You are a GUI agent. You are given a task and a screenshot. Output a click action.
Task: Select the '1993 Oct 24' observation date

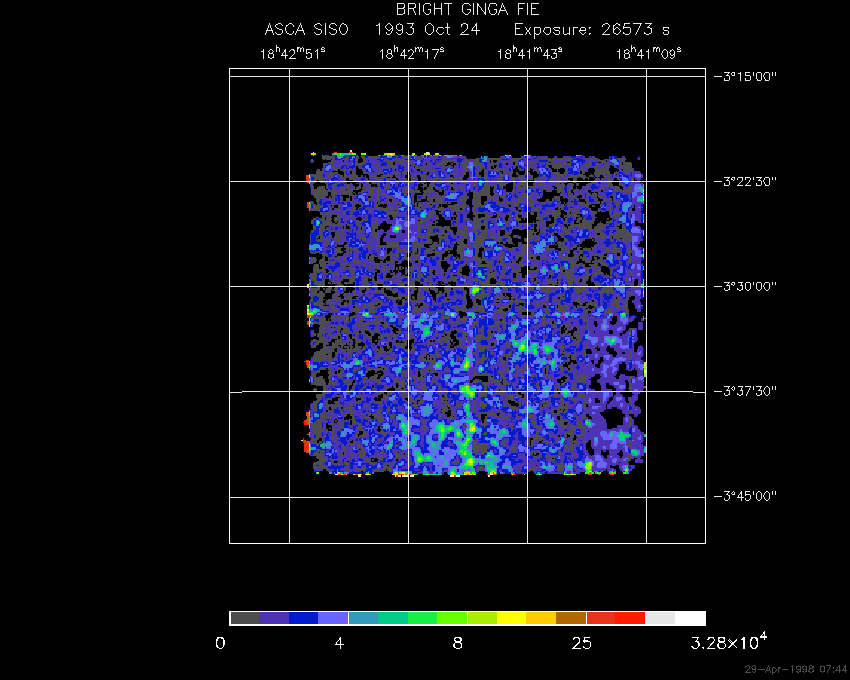pos(427,30)
